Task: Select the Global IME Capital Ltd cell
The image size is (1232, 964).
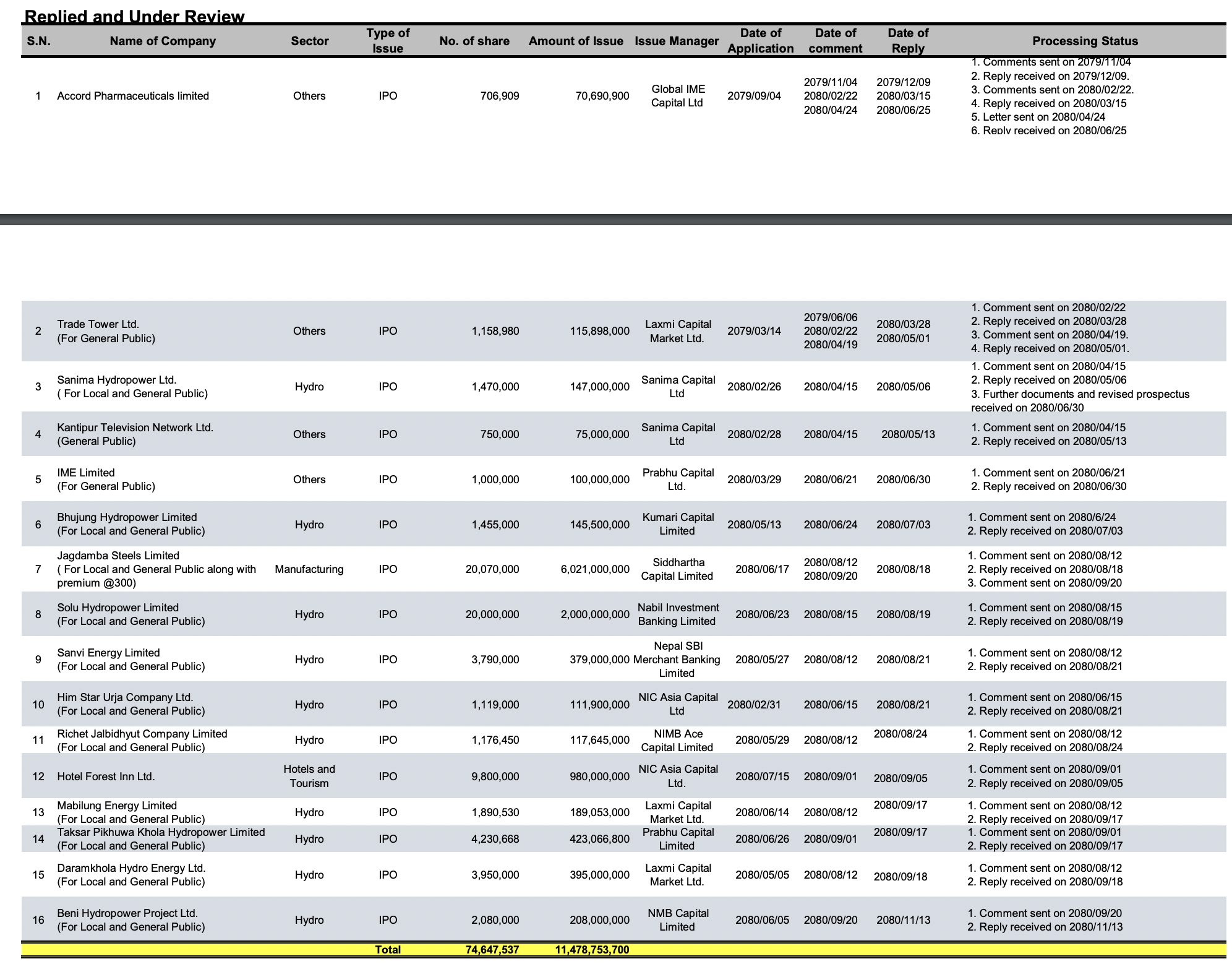Action: pyautogui.click(x=677, y=96)
